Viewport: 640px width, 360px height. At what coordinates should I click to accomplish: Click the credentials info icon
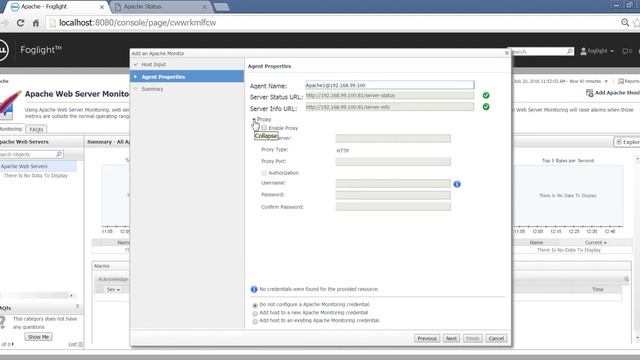pos(254,289)
